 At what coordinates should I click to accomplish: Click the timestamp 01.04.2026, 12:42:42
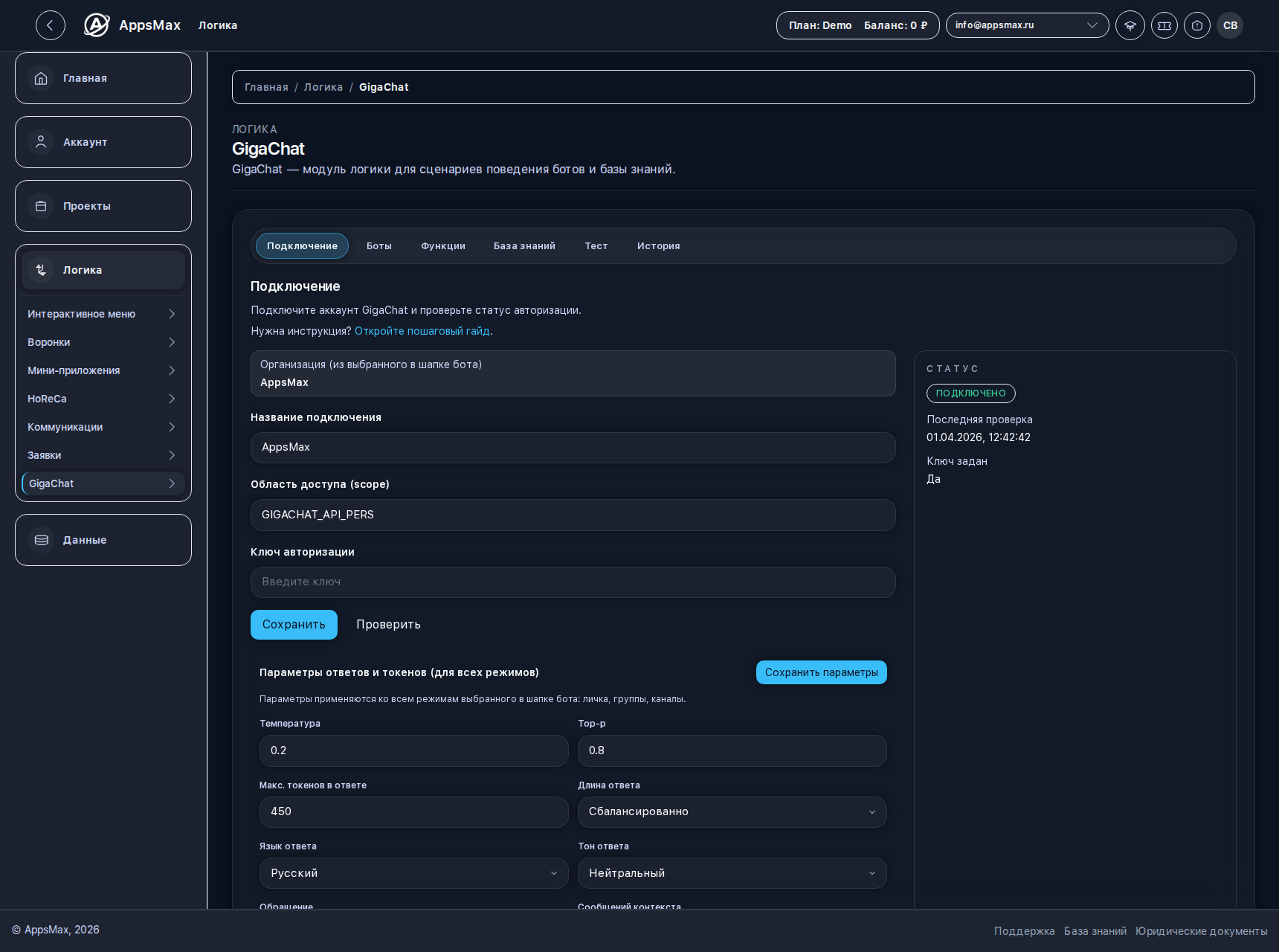coord(979,437)
